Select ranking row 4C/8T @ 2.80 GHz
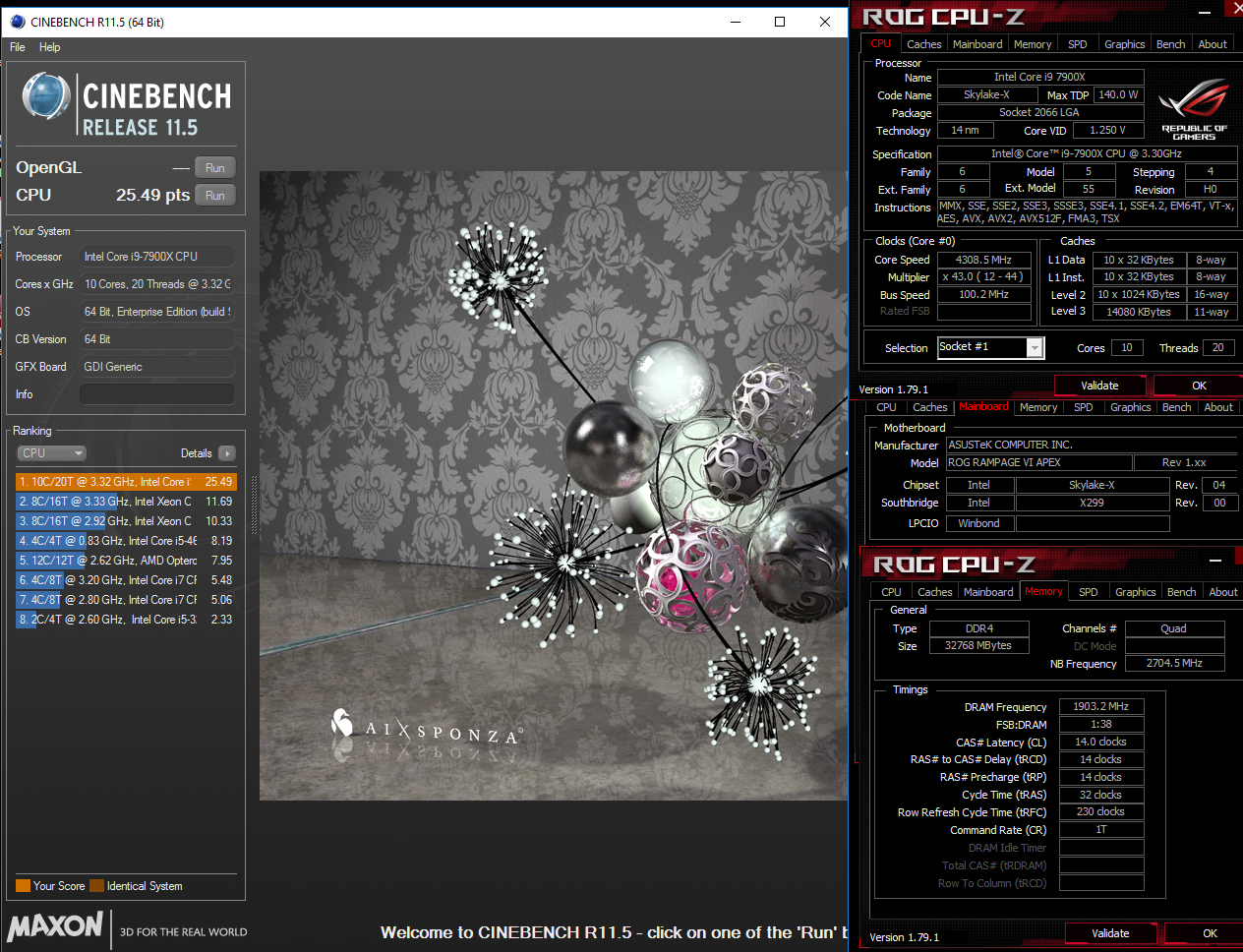 [x=126, y=600]
